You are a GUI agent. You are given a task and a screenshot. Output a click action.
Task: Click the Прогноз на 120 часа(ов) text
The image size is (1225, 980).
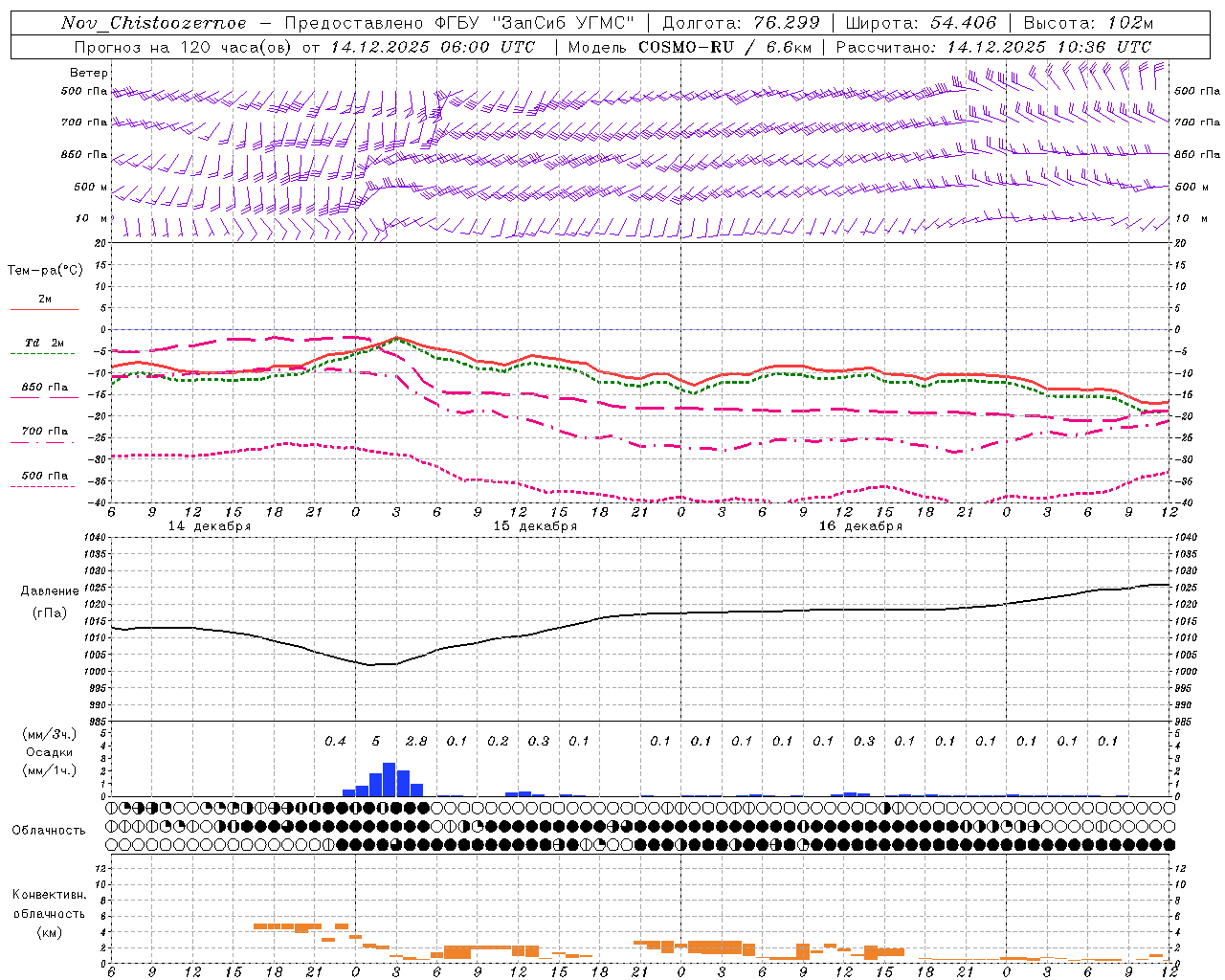coord(184,47)
